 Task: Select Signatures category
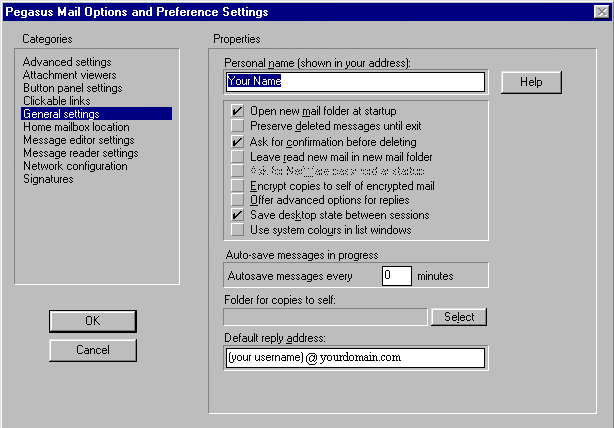coord(48,179)
